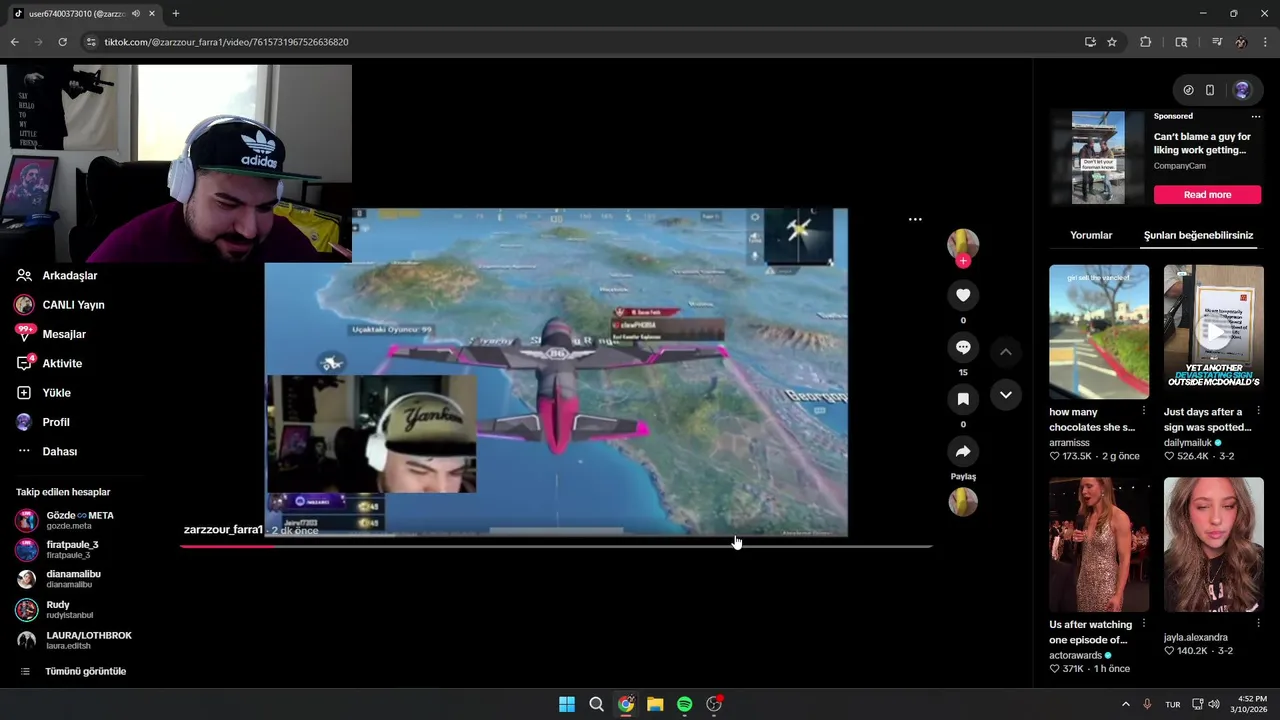Share the video using the Paylaş arrow

pos(963,451)
